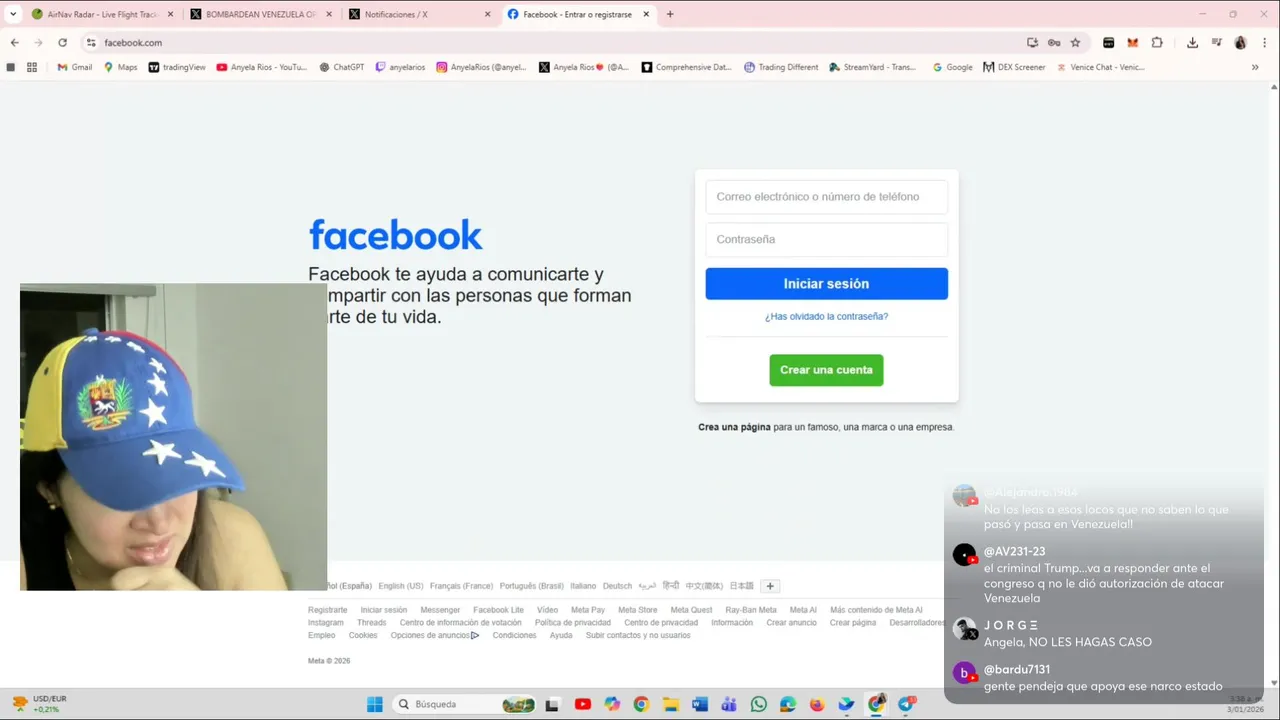Open YouTube app in the taskbar
Viewport: 1280px width, 720px height.
(583, 704)
